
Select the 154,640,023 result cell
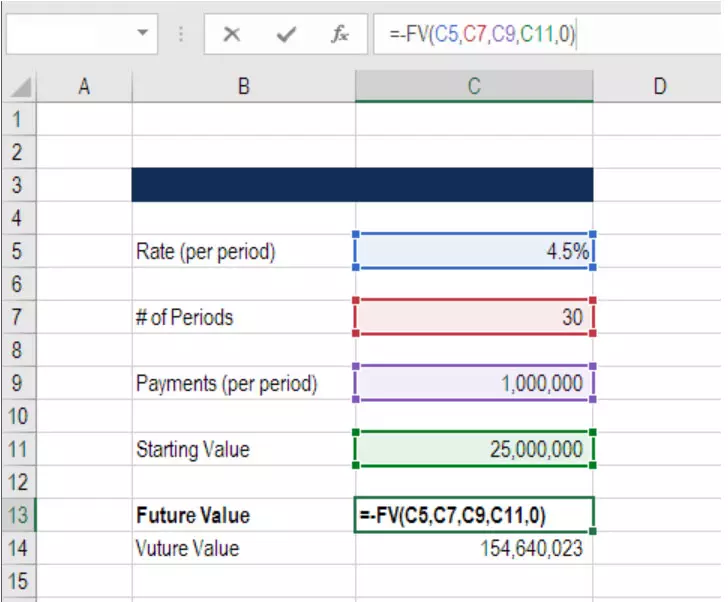click(474, 548)
